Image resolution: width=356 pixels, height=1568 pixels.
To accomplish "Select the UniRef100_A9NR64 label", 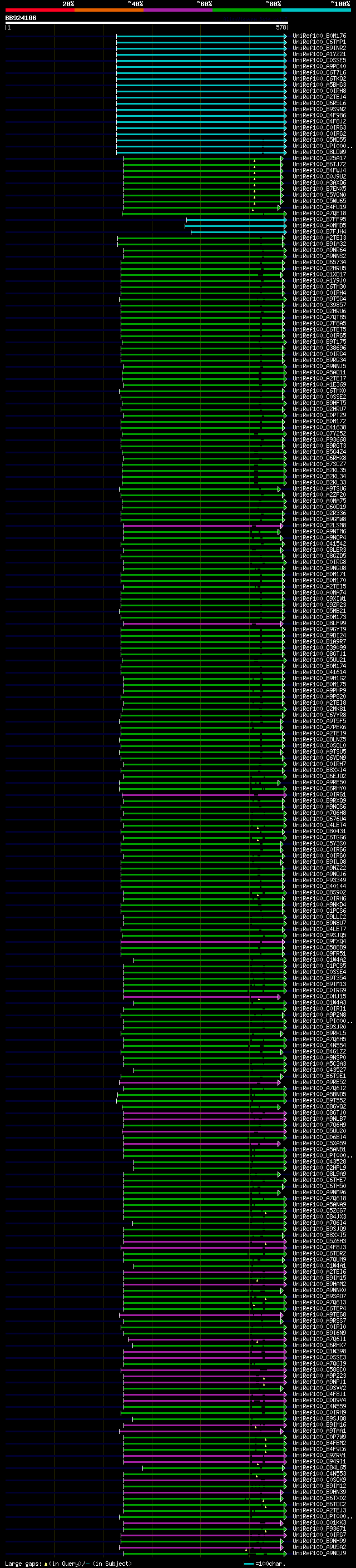I will [319, 250].
